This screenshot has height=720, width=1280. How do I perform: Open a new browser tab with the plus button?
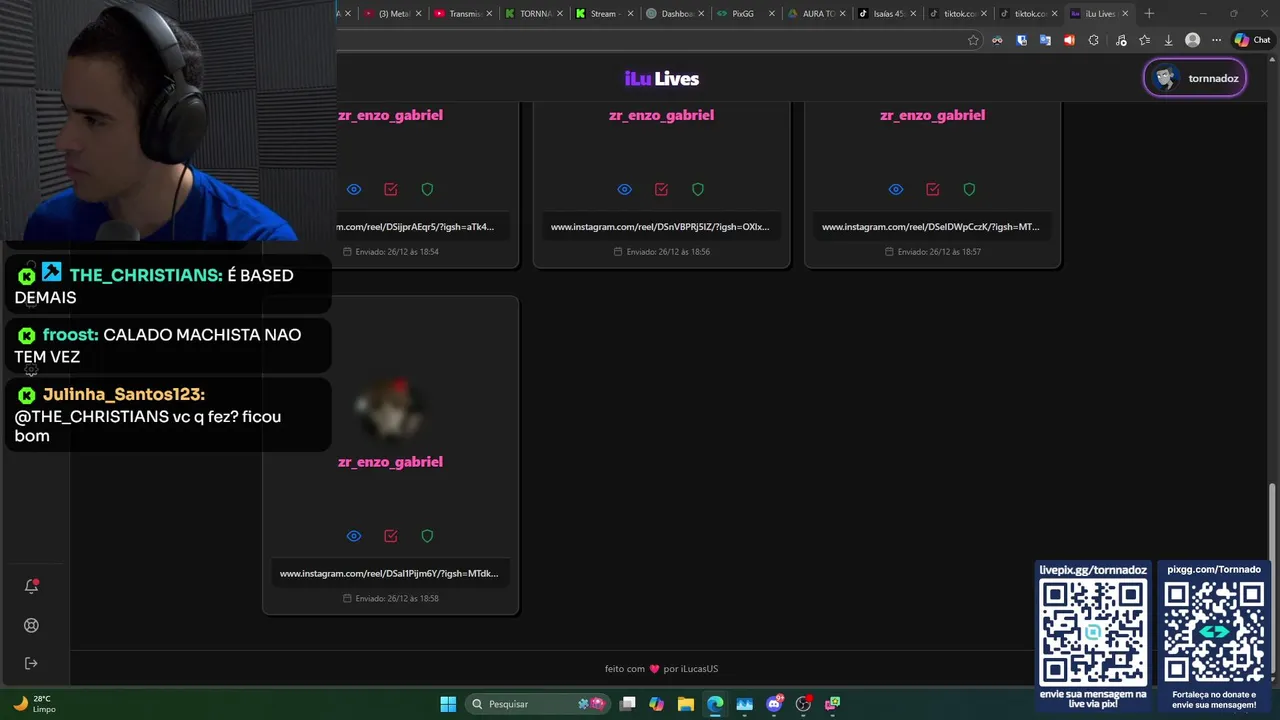tap(1149, 14)
